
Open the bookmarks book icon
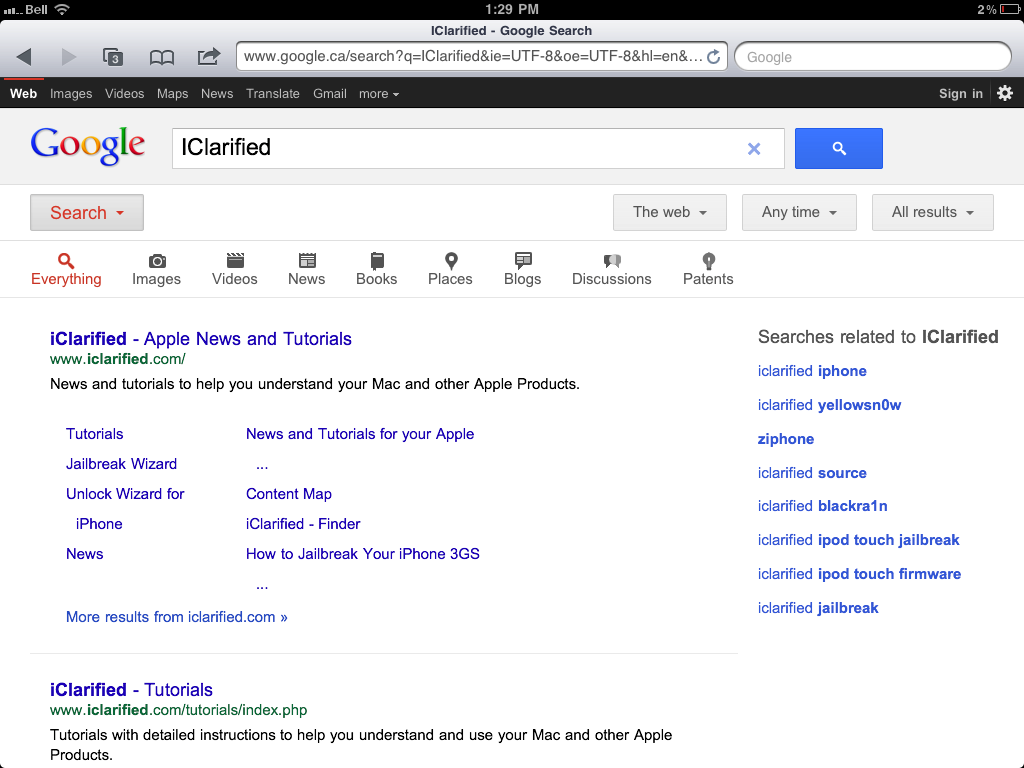coord(161,57)
